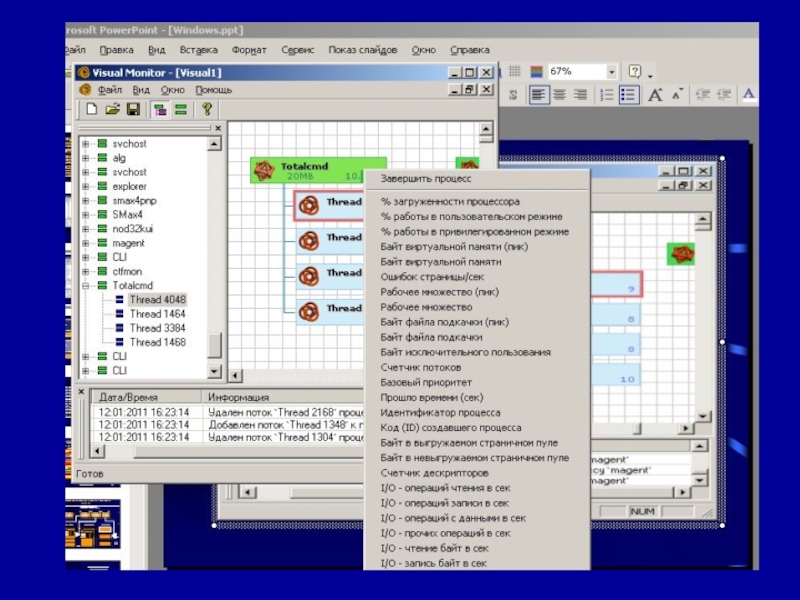This screenshot has height=600, width=800.
Task: Expand the smax4pnp tree node
Action: [86, 201]
